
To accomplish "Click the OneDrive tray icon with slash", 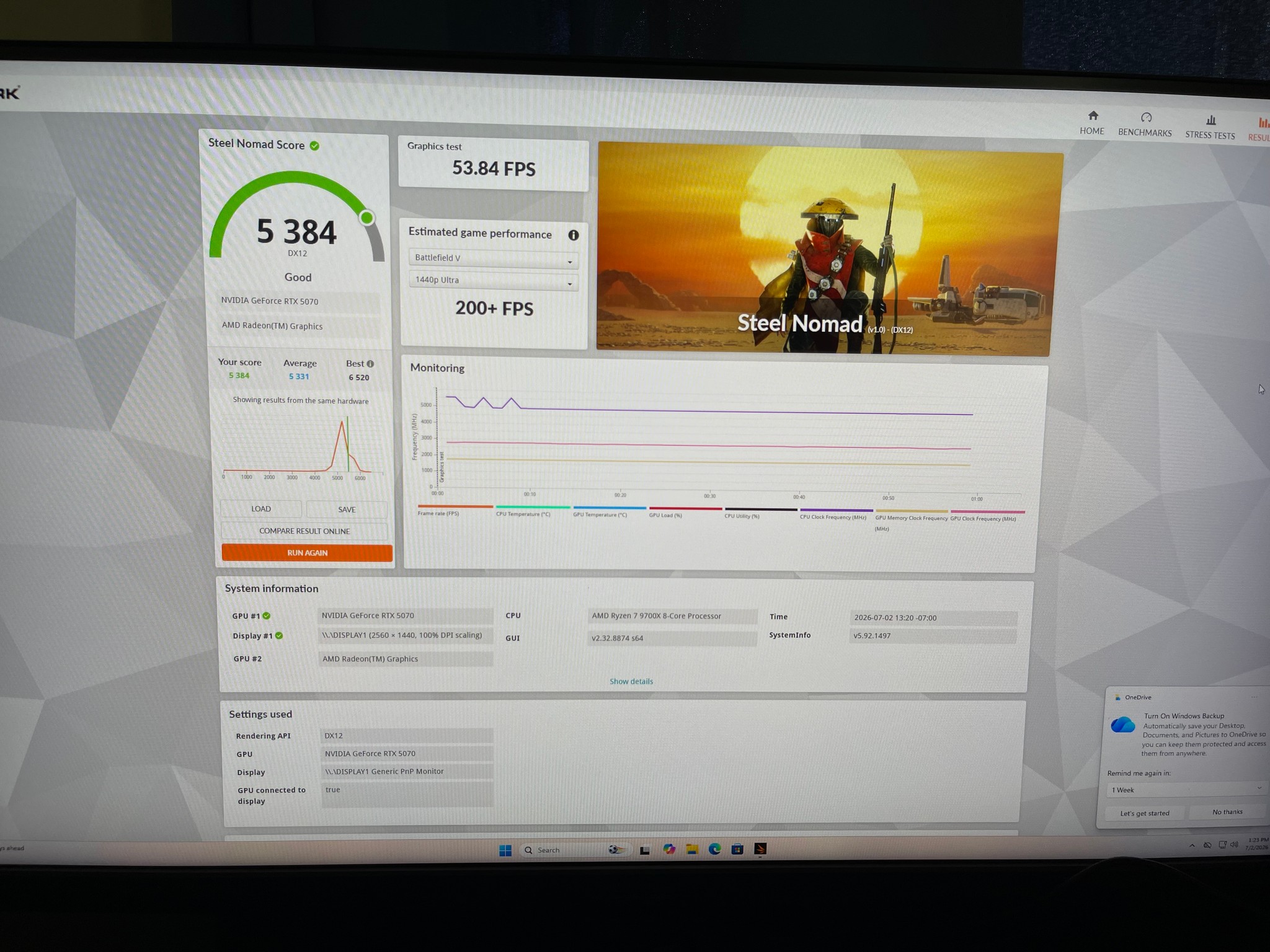I will pyautogui.click(x=1207, y=845).
